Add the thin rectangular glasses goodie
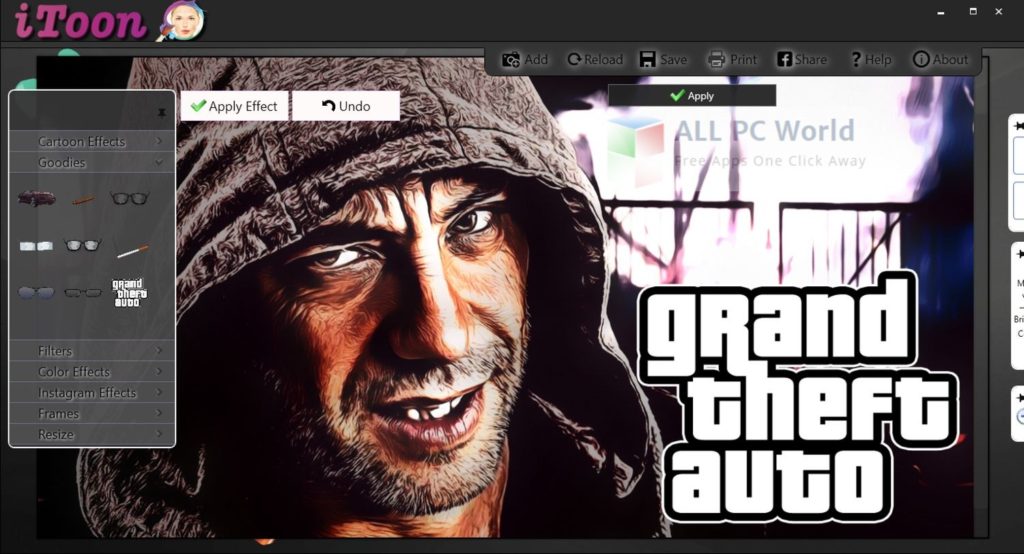The image size is (1024, 554). tap(83, 293)
